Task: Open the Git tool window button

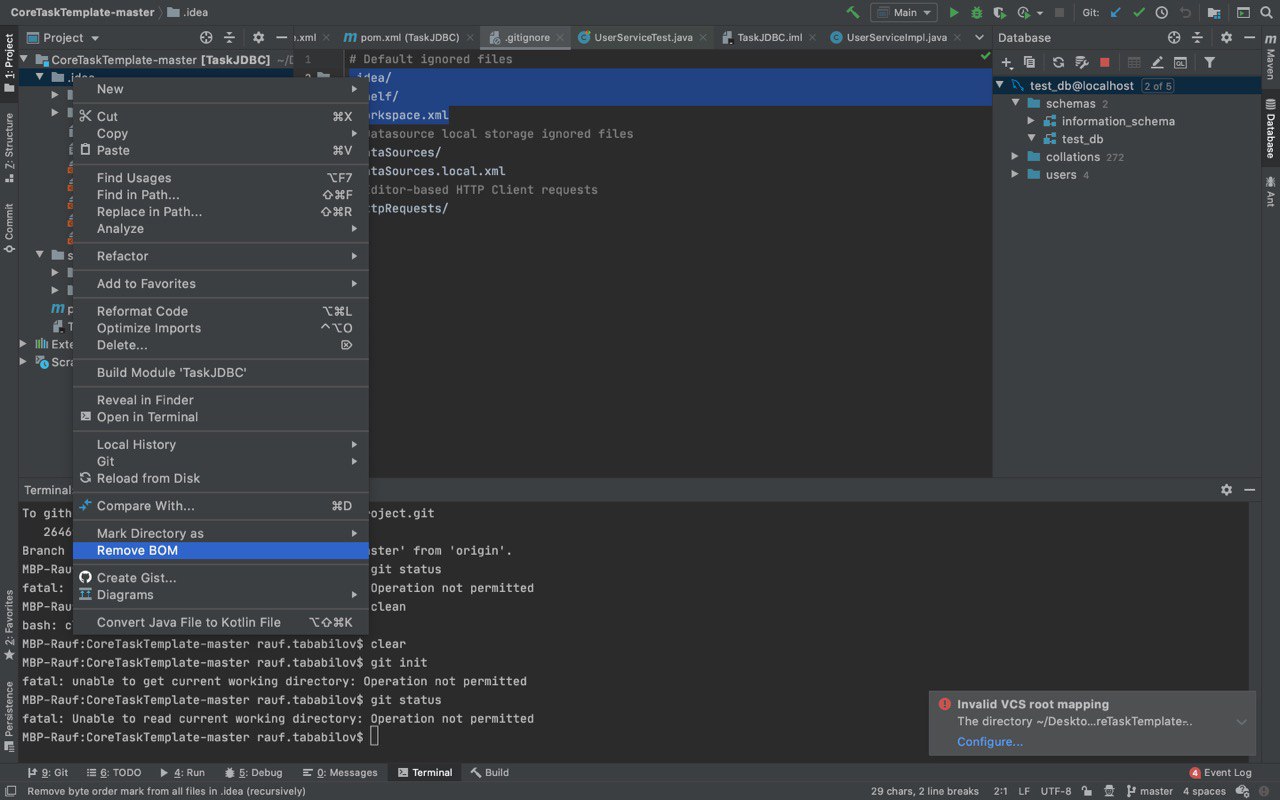Action: tap(48, 772)
